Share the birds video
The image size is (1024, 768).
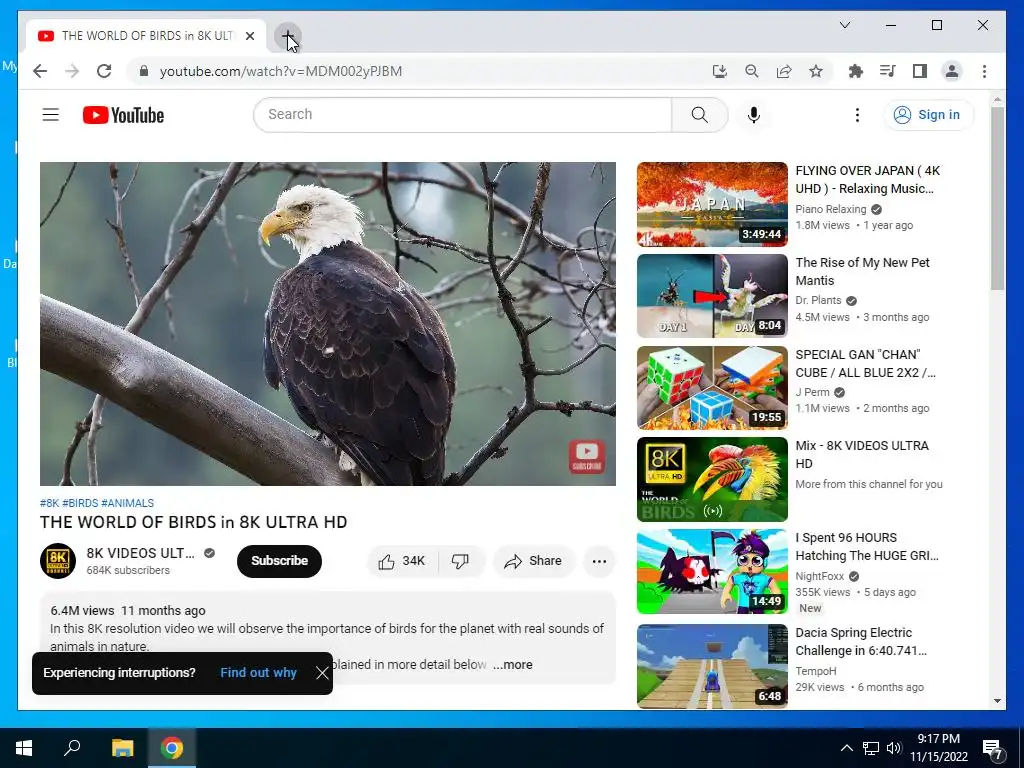pyautogui.click(x=534, y=561)
